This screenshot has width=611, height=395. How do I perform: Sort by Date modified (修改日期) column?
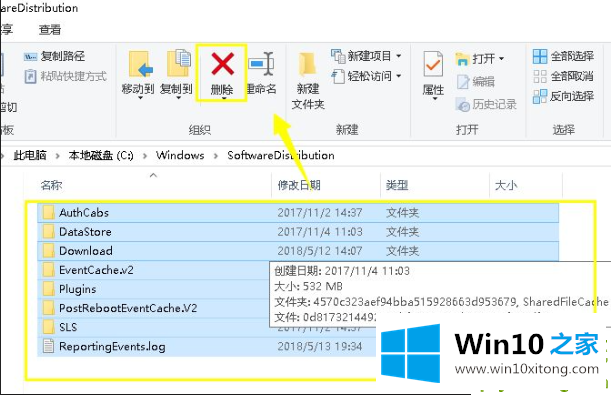[x=299, y=185]
